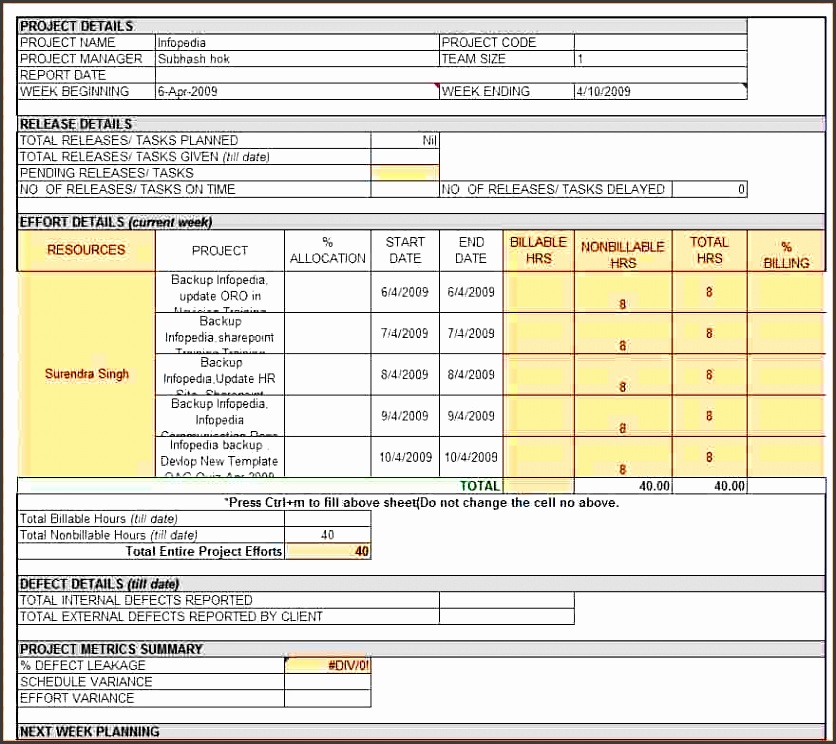Select the Total Entire Project Efforts value cell
Viewport: 836px width, 744px height.
pos(328,551)
